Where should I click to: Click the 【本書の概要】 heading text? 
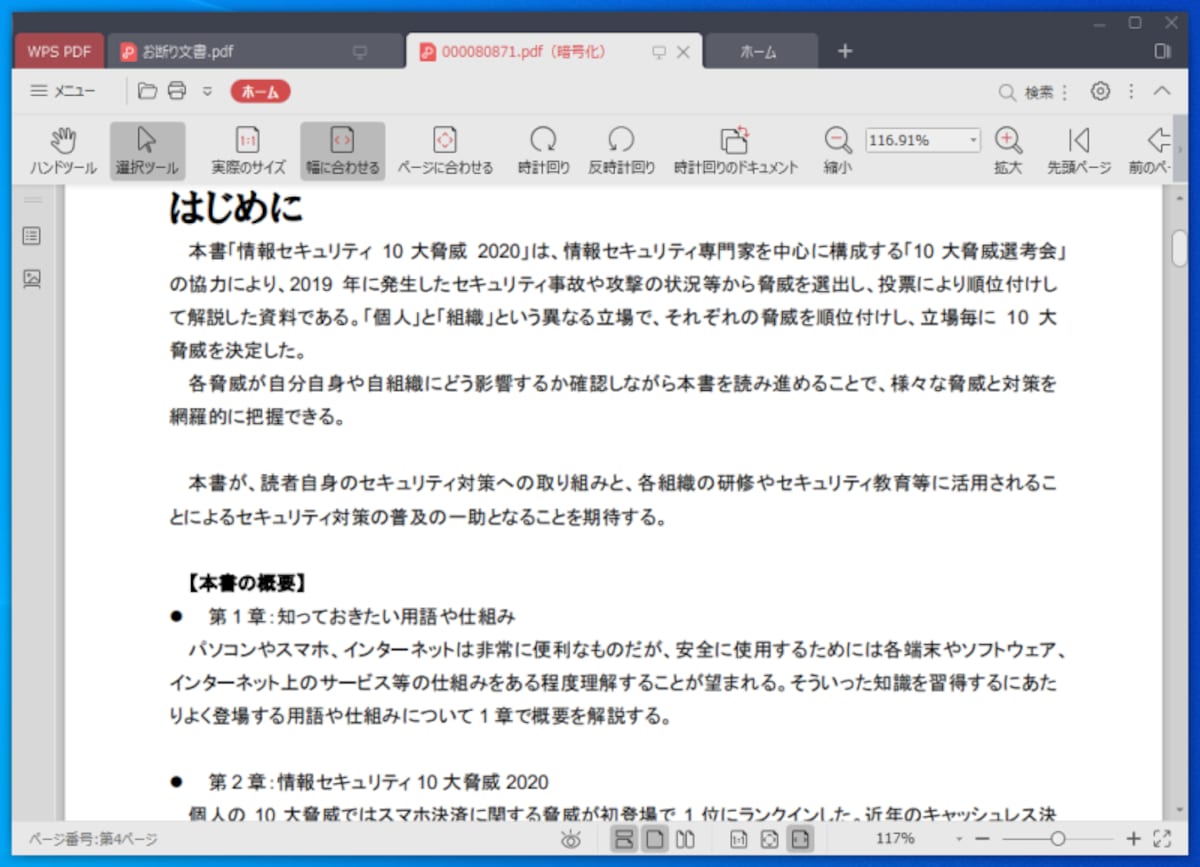246,583
